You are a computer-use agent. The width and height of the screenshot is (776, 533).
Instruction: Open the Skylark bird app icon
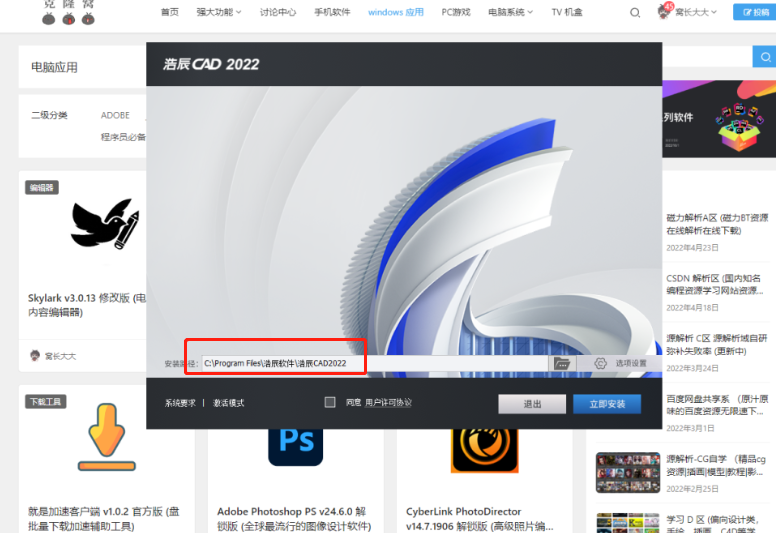click(105, 224)
